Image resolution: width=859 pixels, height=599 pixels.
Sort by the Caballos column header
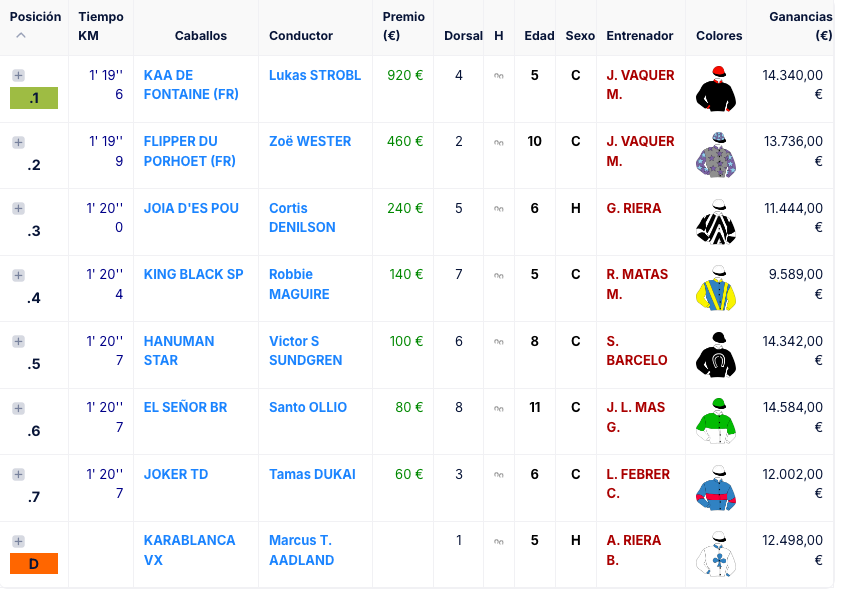point(200,36)
